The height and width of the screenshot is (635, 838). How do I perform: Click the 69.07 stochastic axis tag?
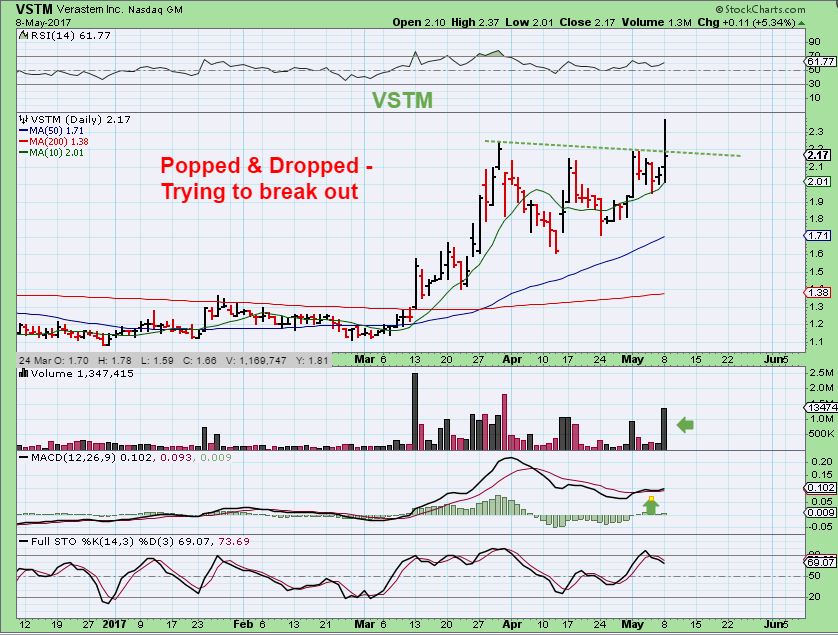tap(820, 562)
